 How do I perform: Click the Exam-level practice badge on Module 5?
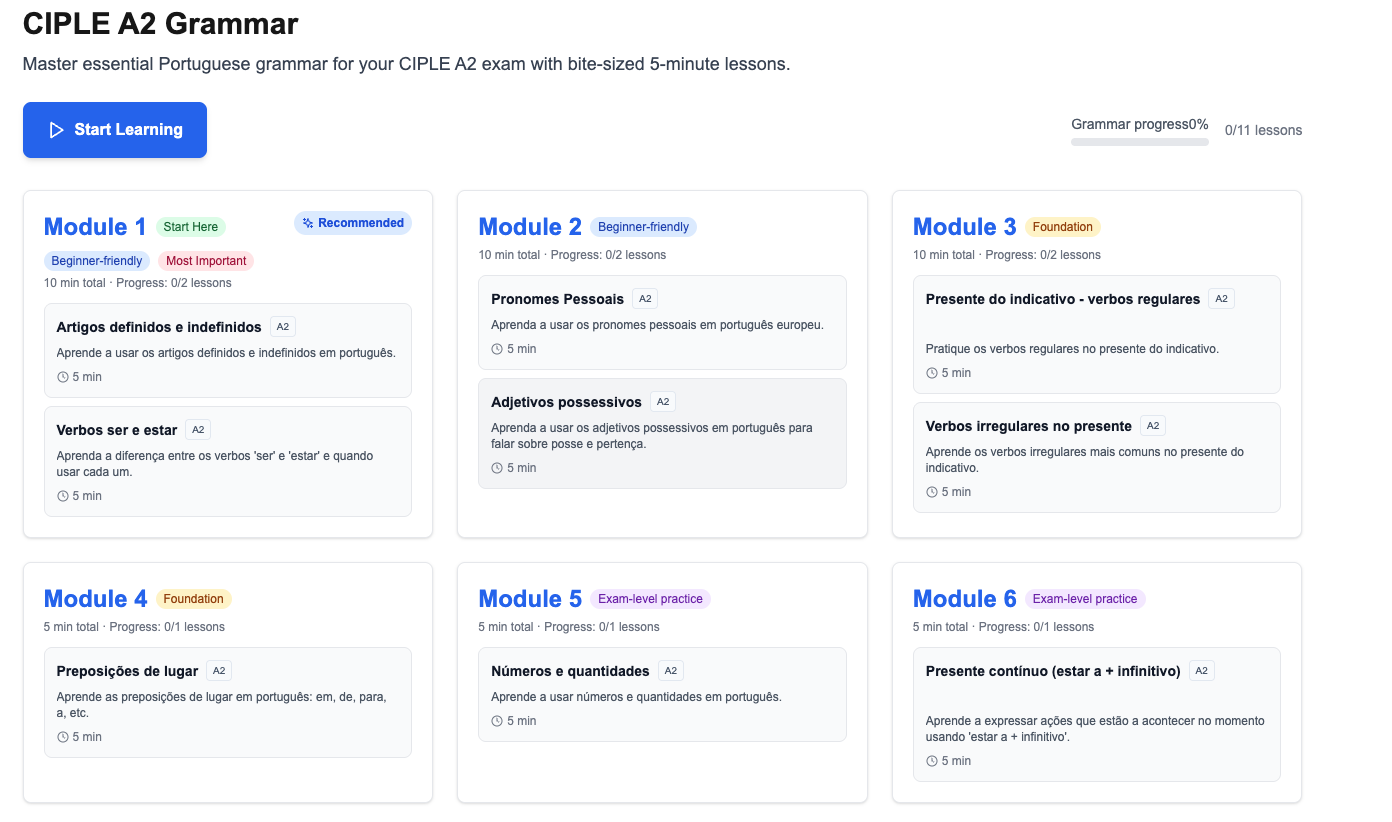point(650,599)
